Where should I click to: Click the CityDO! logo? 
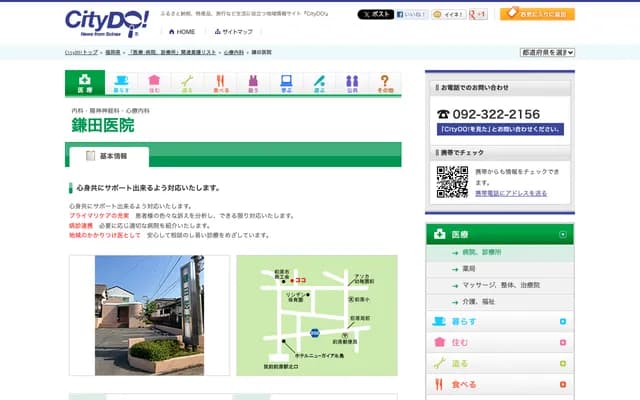(x=107, y=24)
